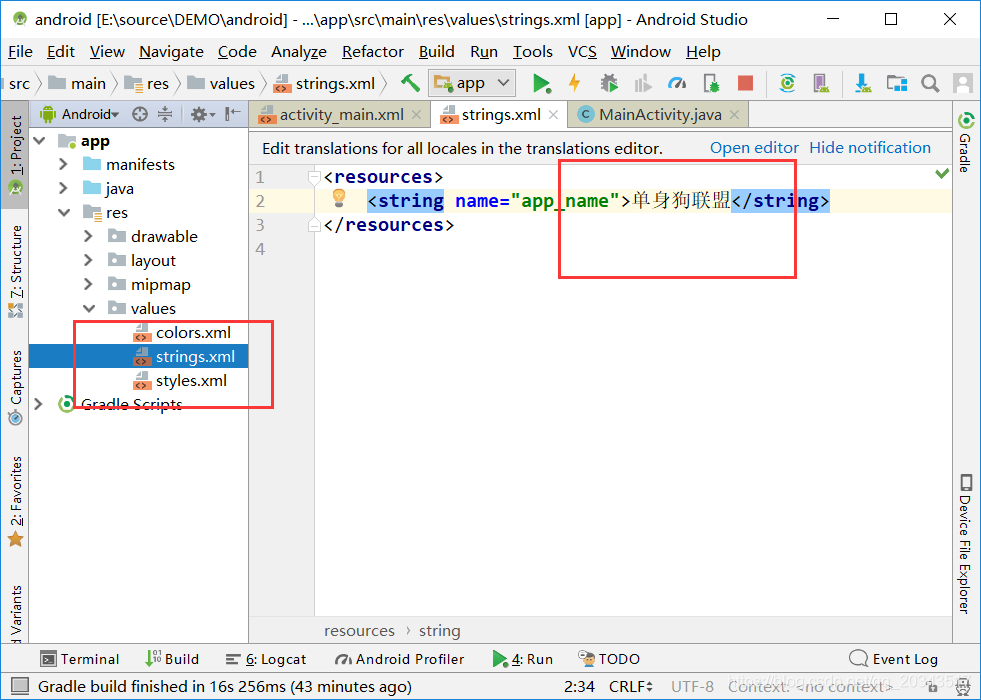981x700 pixels.
Task: Toggle the Favorites side panel
Action: coord(16,502)
